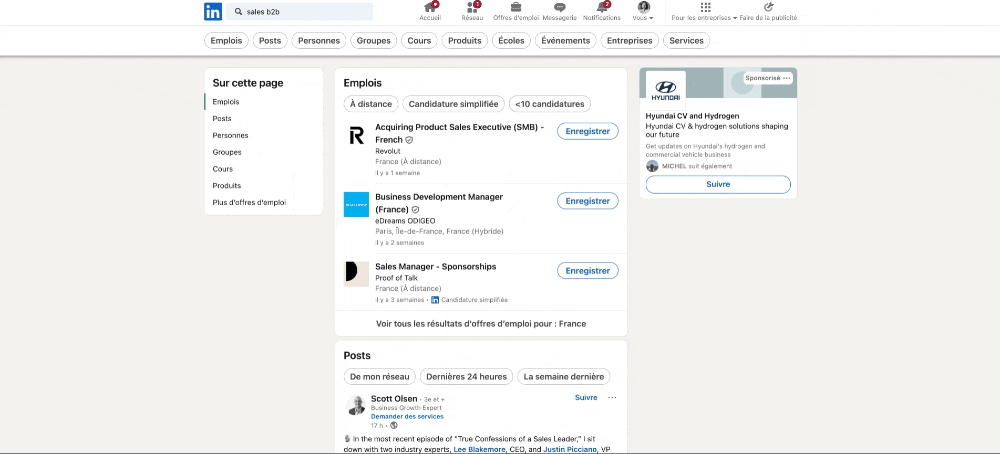Save the eDreams ODIGEO job
The height and width of the screenshot is (454, 1000).
[587, 201]
